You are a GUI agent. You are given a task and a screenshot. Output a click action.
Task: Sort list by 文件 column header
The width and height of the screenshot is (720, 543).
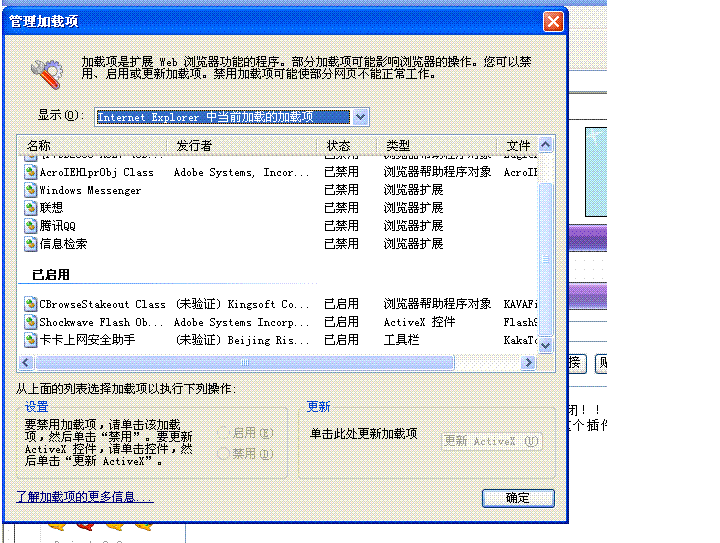(x=518, y=146)
